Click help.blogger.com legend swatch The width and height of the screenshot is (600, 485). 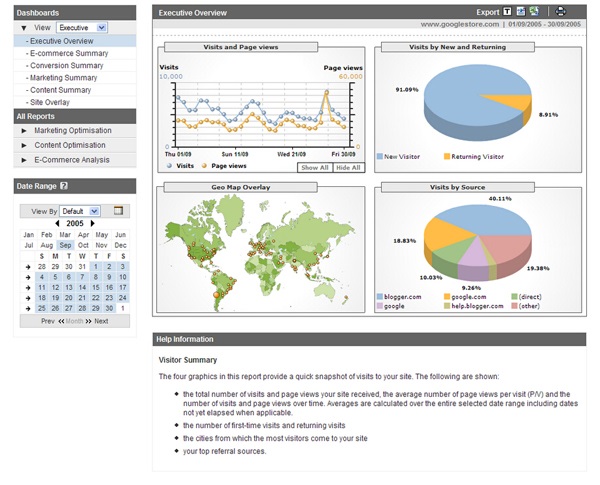(447, 306)
